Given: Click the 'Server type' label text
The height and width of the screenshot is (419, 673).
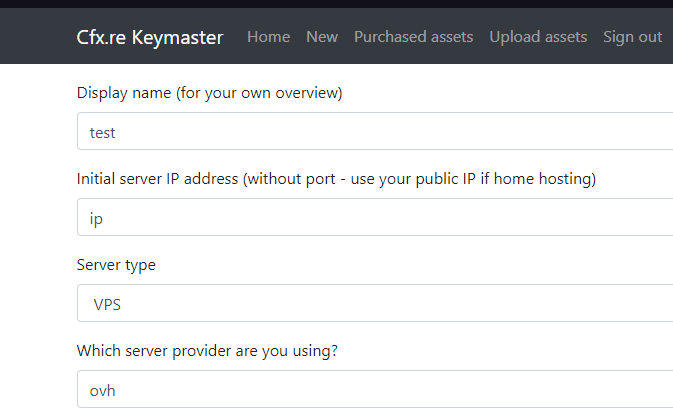Looking at the screenshot, I should tap(116, 265).
